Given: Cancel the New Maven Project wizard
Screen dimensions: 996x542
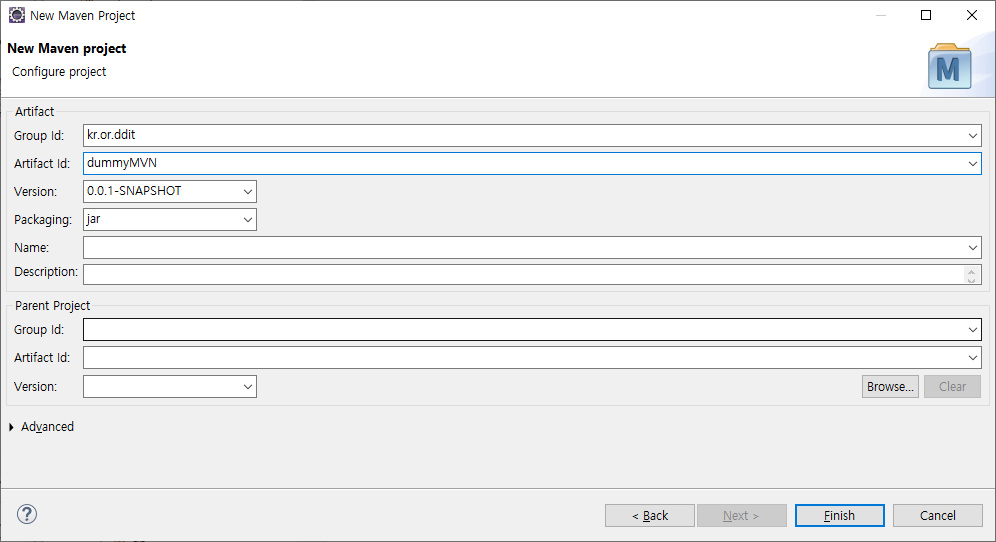Looking at the screenshot, I should (x=938, y=515).
